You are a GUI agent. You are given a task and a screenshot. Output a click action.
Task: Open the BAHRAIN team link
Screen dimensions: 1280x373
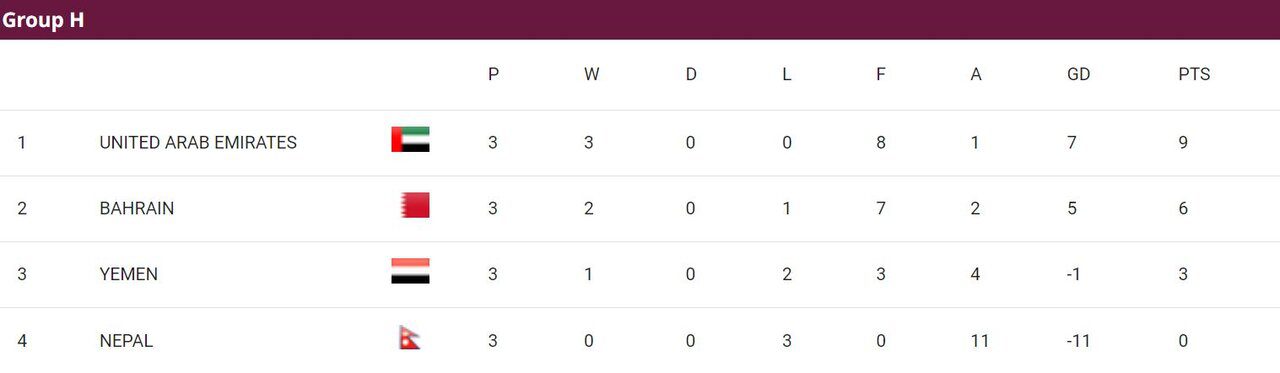pos(137,209)
